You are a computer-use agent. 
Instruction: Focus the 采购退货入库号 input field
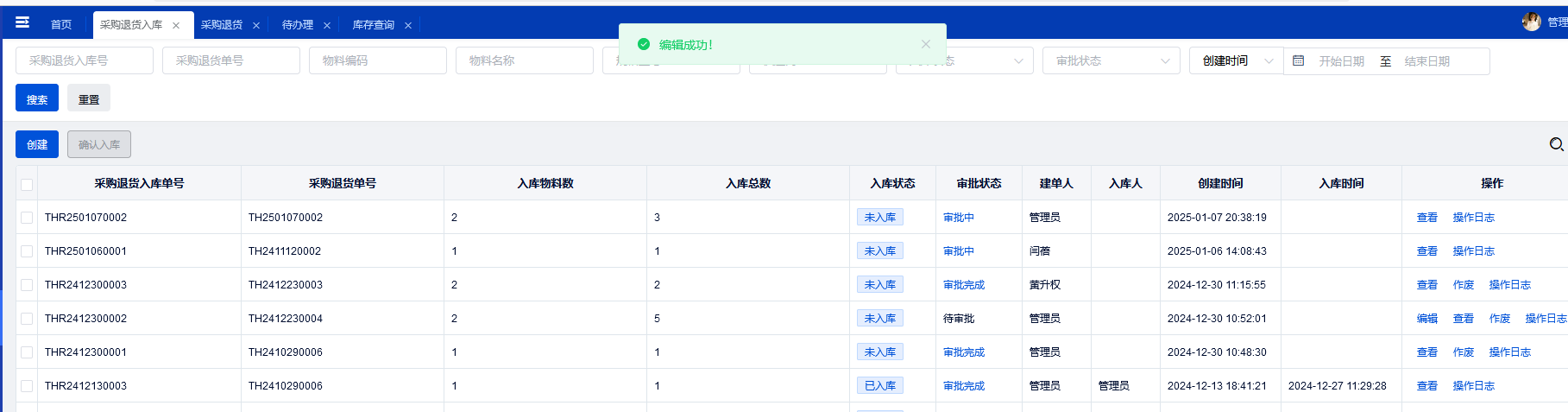[x=85, y=60]
